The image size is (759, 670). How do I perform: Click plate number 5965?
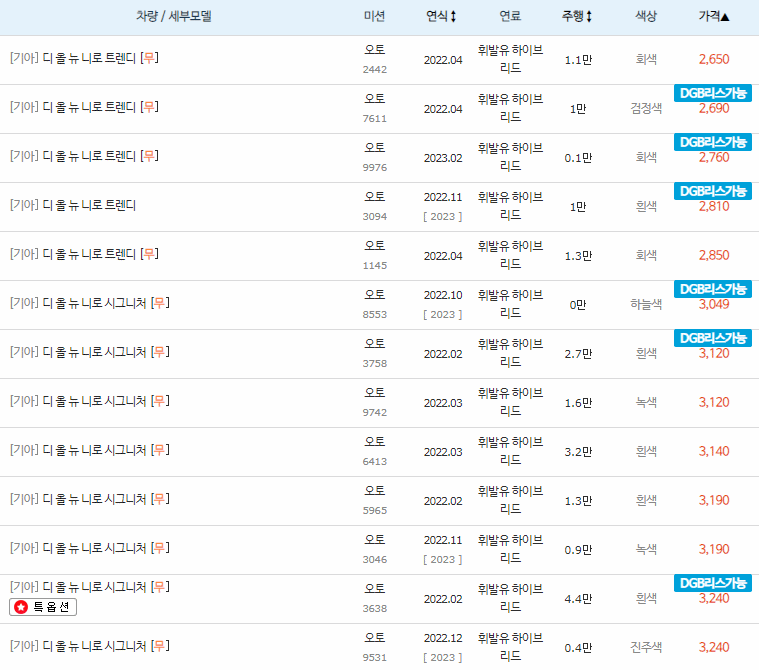pyautogui.click(x=375, y=511)
